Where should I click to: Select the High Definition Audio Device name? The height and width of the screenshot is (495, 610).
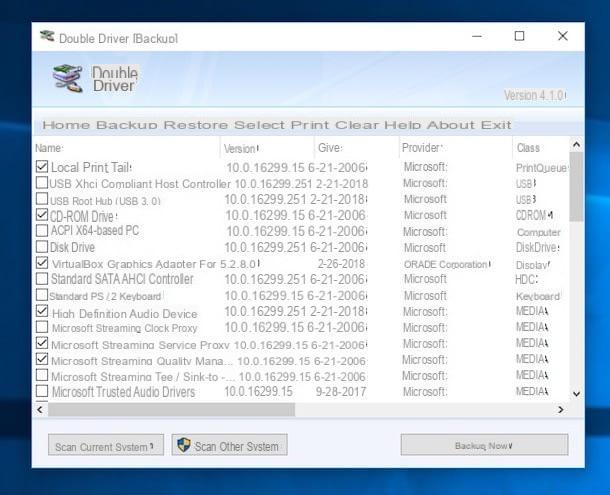[x=124, y=314]
